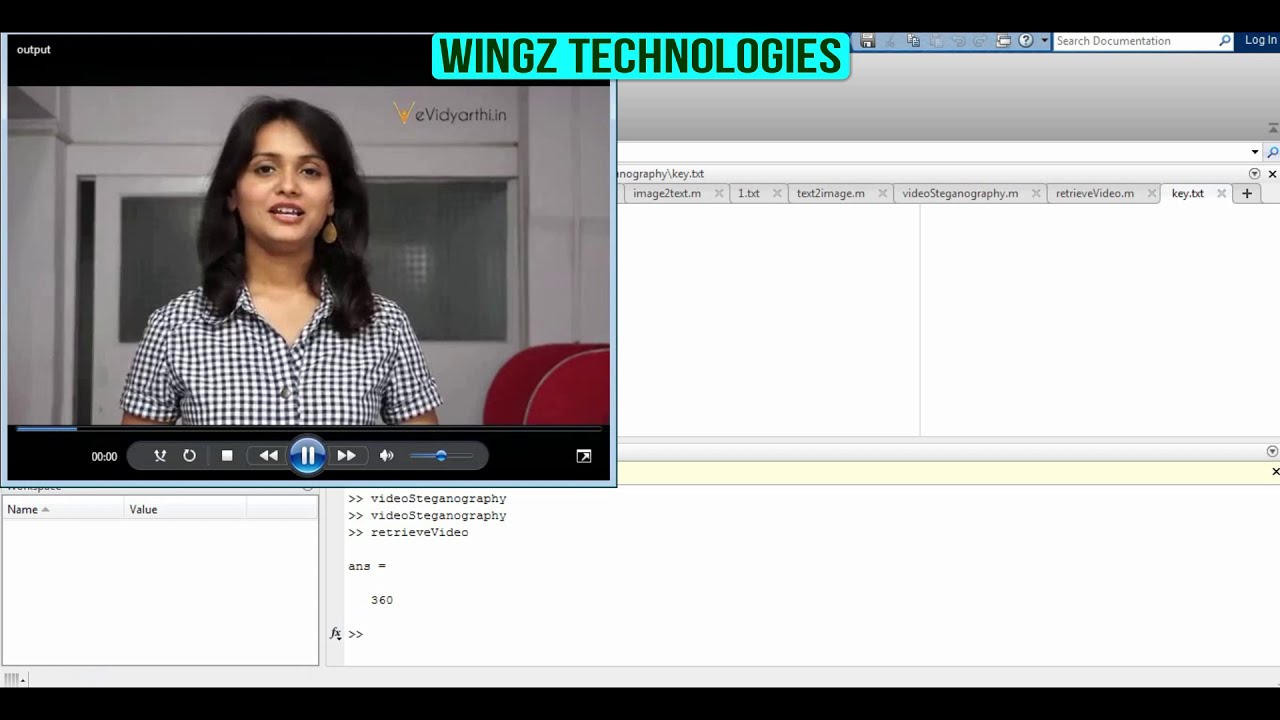Viewport: 1280px width, 720px height.
Task: Click the 360 answer value
Action: (382, 600)
